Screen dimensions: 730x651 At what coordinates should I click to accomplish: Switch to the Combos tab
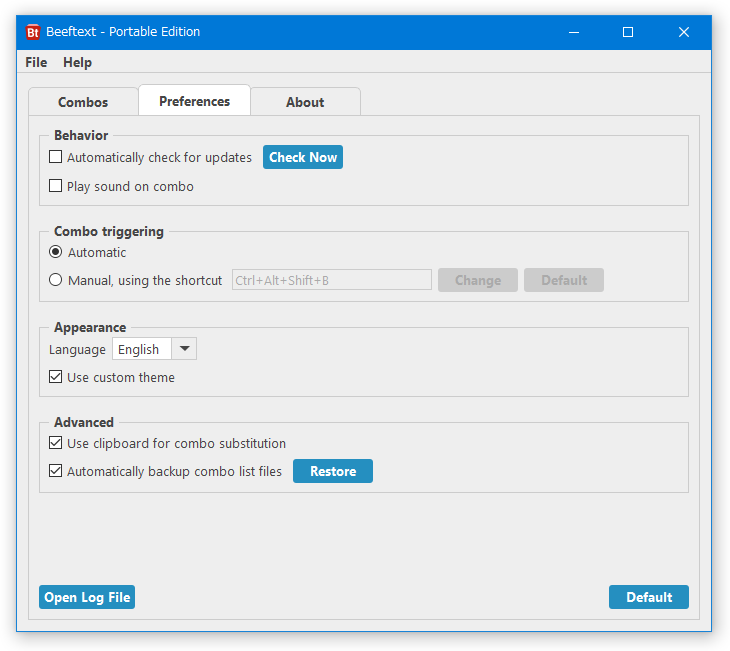click(83, 102)
